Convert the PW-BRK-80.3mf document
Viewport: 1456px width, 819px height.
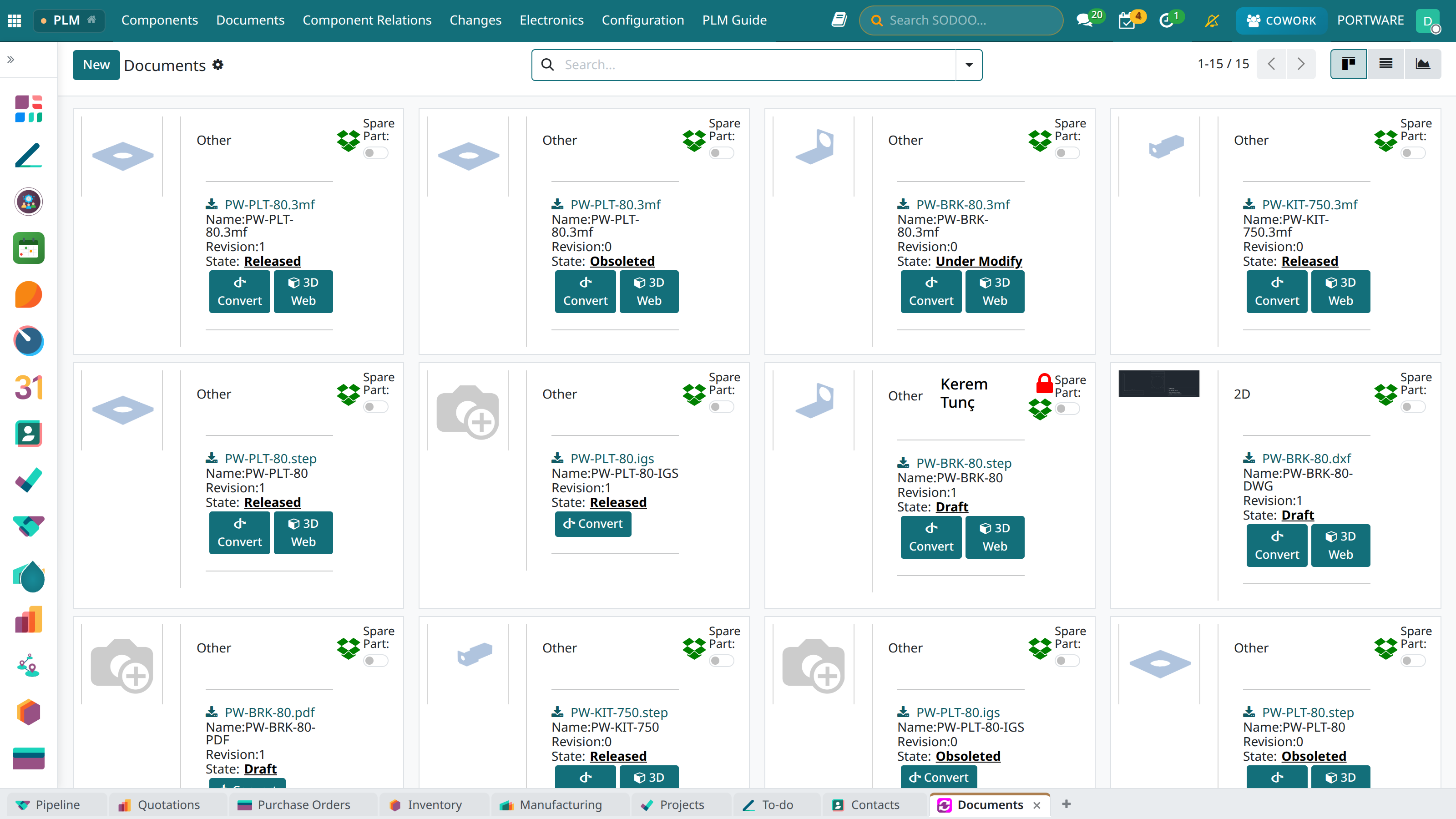tap(931, 292)
